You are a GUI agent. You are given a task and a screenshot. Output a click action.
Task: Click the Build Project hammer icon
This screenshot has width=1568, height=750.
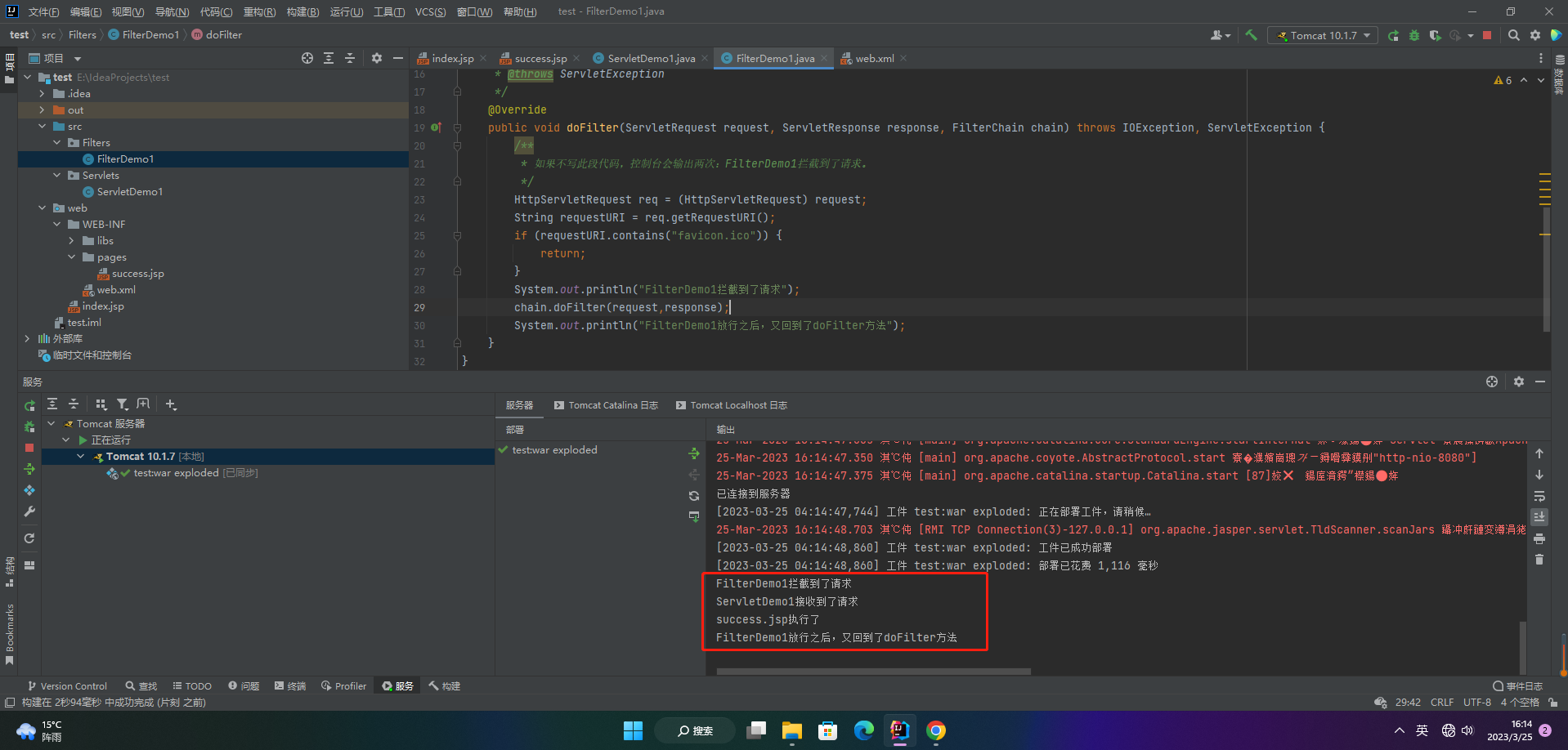click(x=1251, y=35)
